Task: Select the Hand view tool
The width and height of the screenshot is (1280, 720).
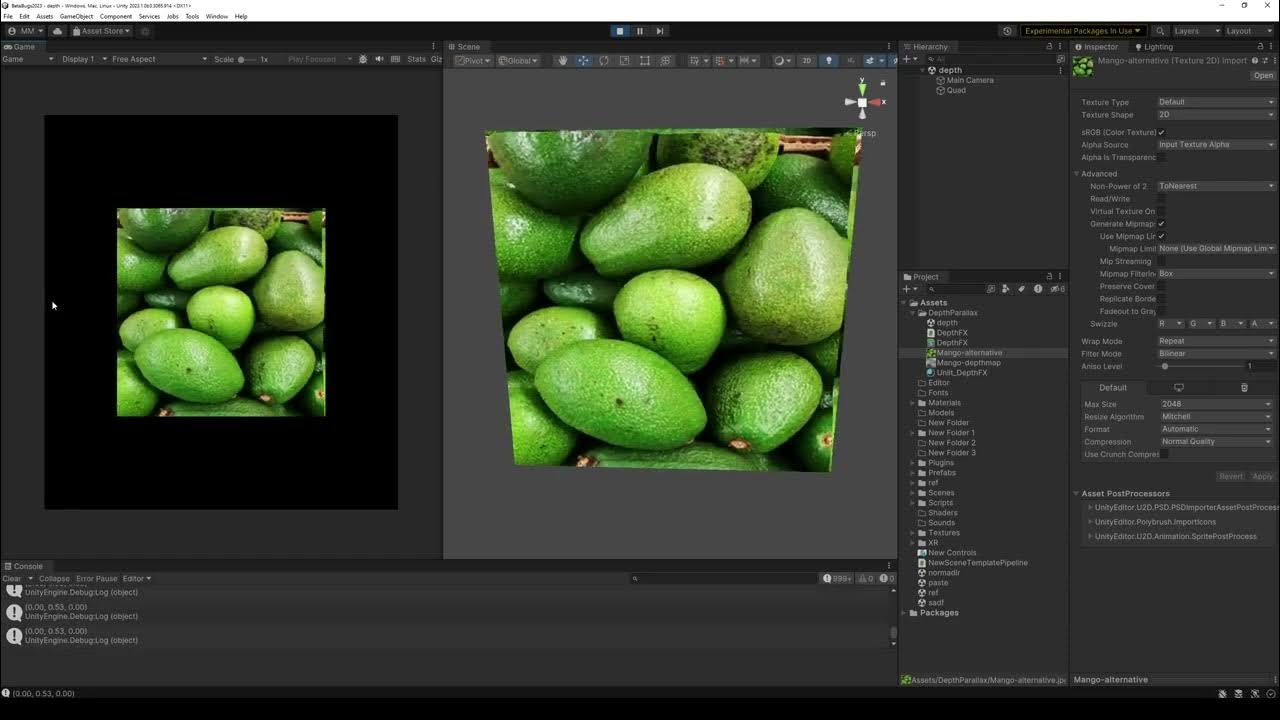Action: click(563, 60)
